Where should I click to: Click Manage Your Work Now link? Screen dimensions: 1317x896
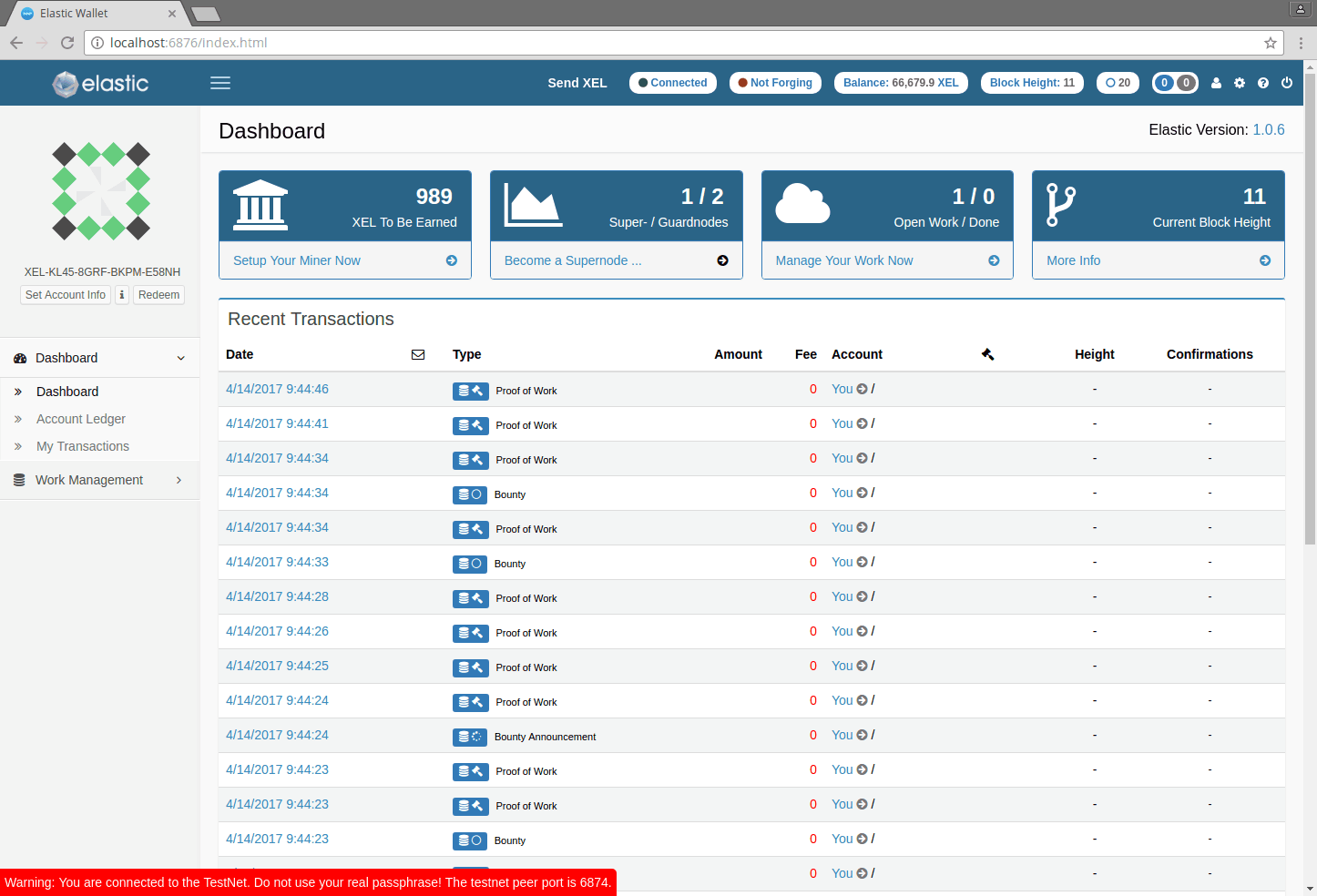point(844,260)
